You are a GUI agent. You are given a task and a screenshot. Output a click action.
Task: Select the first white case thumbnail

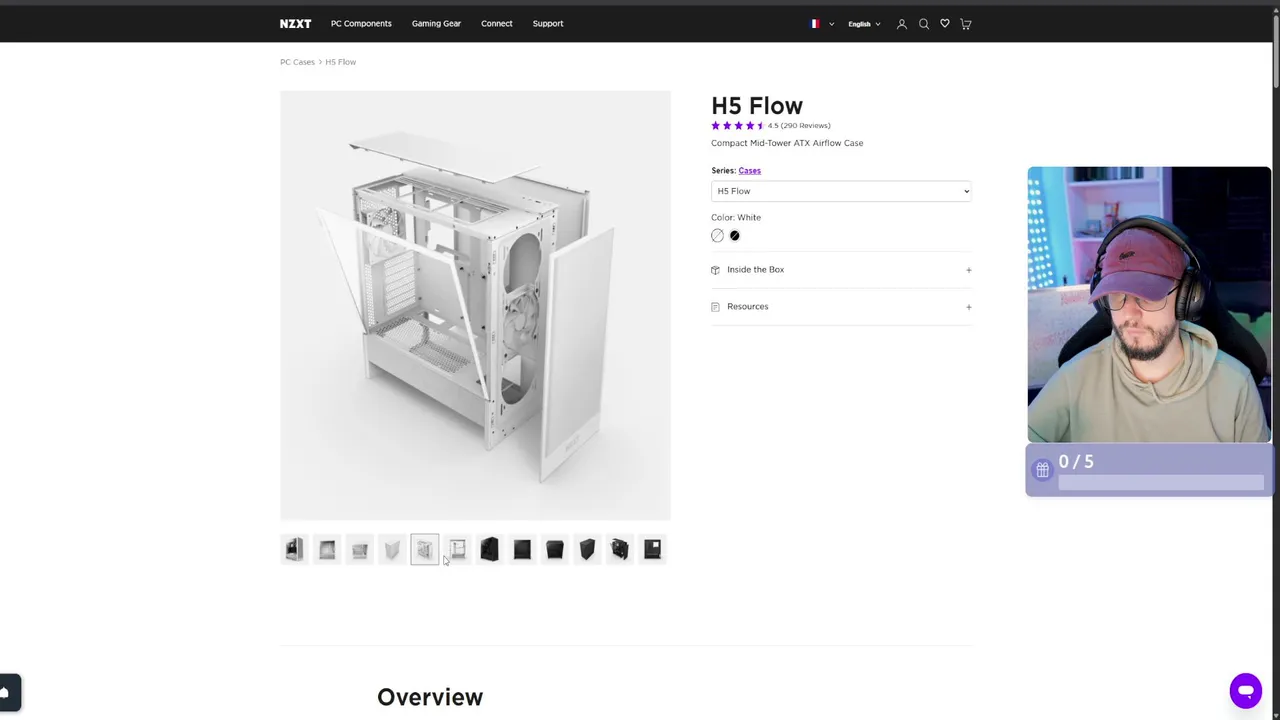294,549
